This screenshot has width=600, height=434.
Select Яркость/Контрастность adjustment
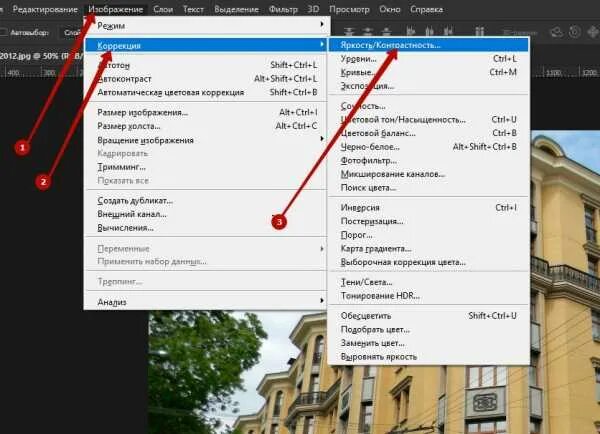tap(429, 45)
